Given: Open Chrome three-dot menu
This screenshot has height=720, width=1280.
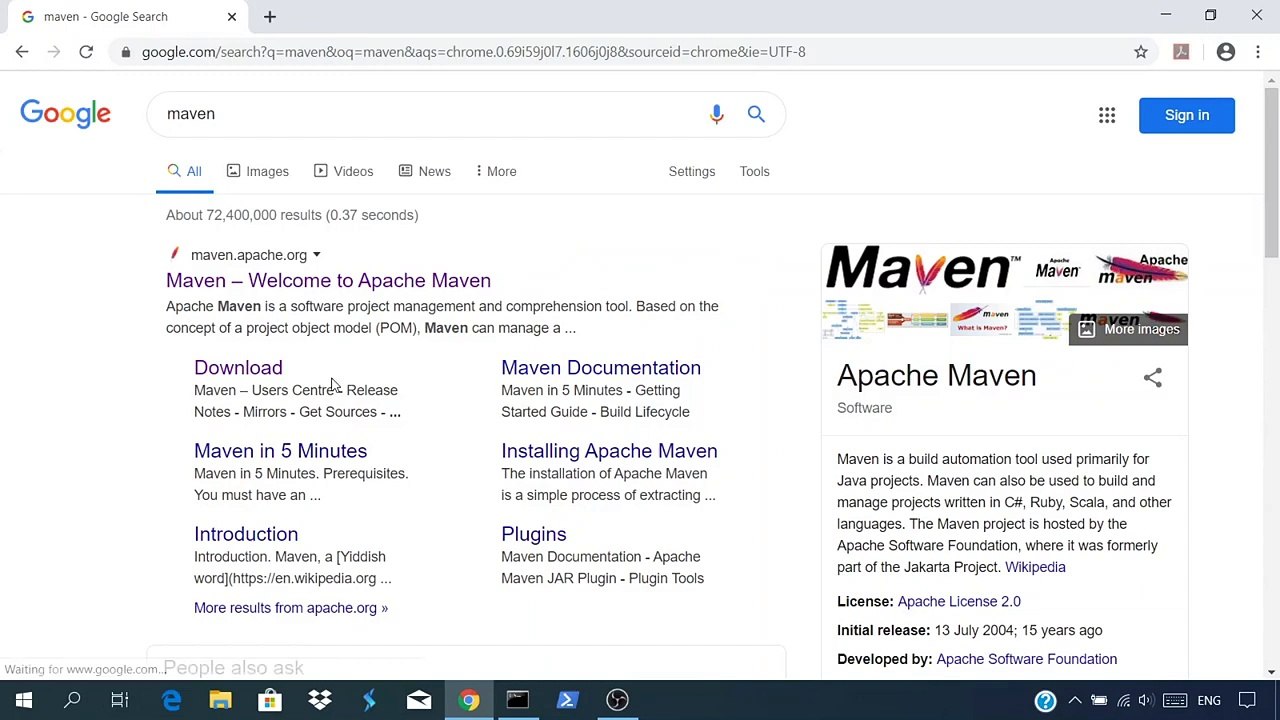Looking at the screenshot, I should pos(1258,52).
